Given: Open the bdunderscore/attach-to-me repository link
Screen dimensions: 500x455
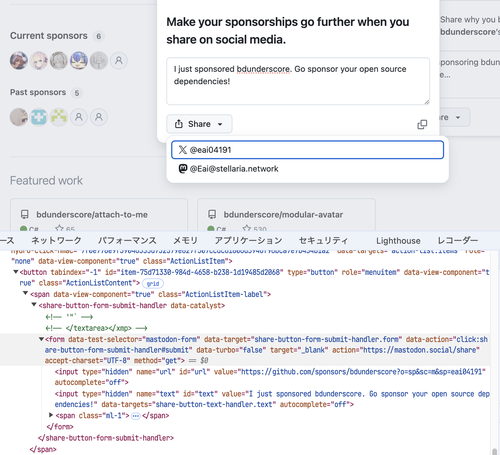Looking at the screenshot, I should (x=92, y=215).
